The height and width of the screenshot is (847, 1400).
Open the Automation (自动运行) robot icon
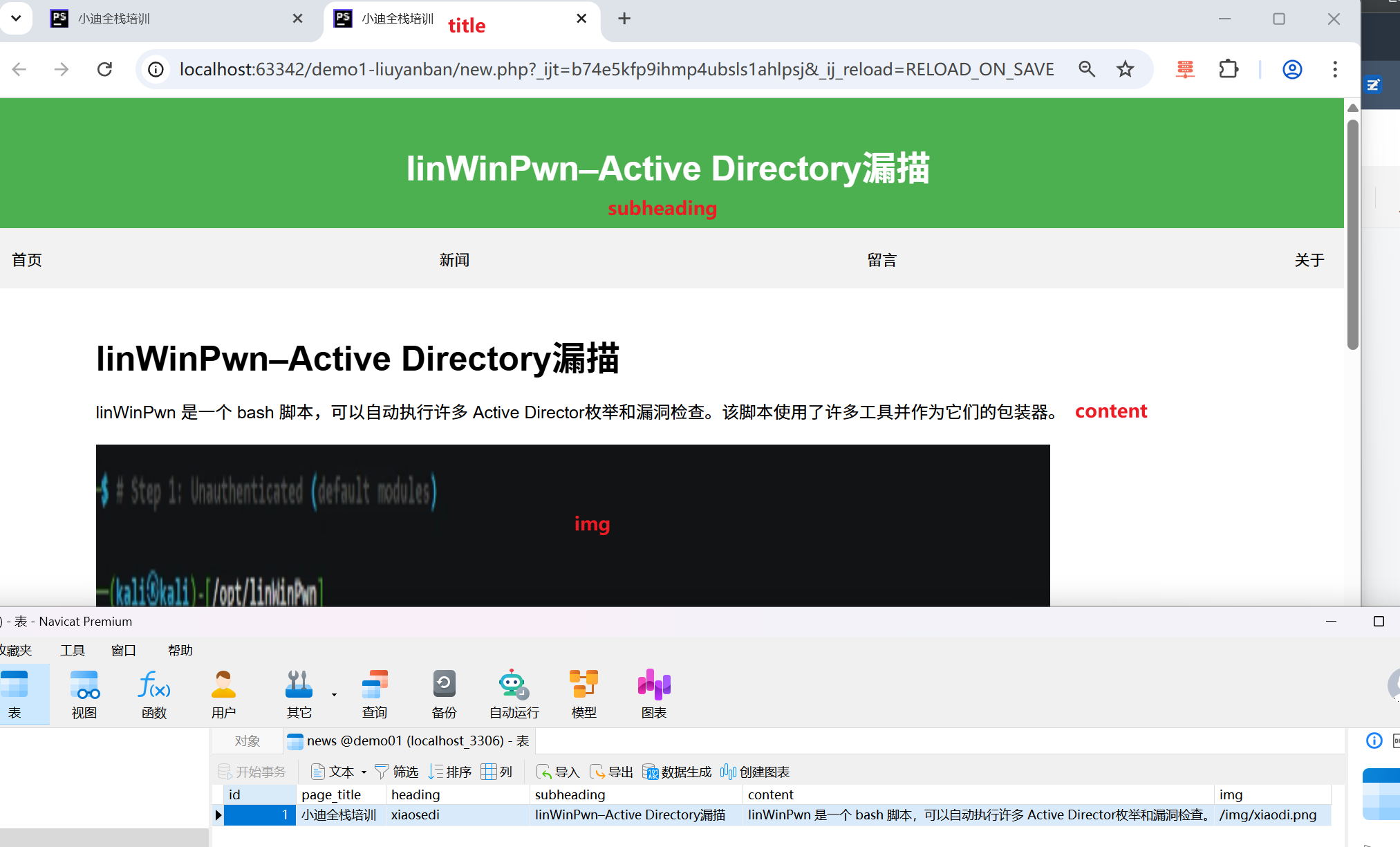[x=513, y=694]
